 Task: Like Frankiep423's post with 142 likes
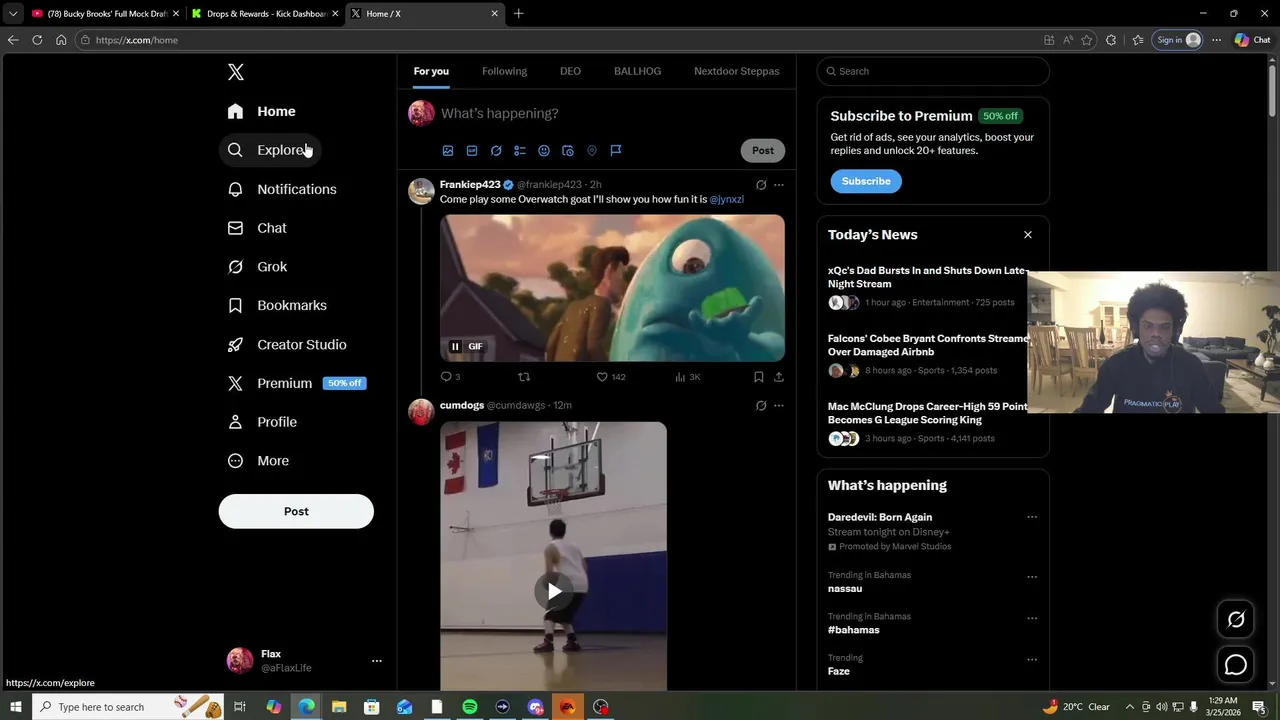click(611, 377)
